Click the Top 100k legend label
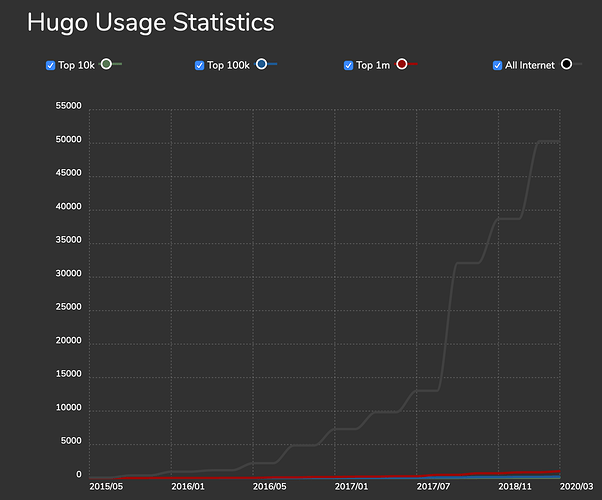This screenshot has width=602, height=500. [228, 66]
